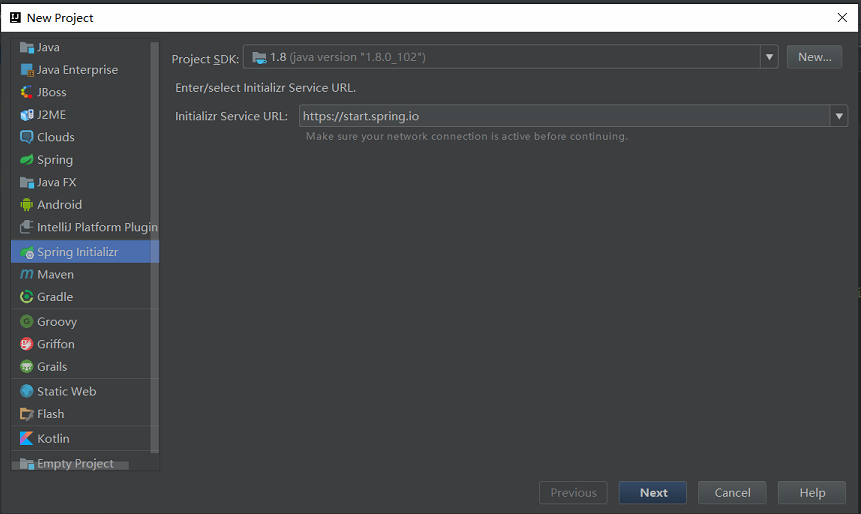Click the IntelliJ logo in title bar
Screen dimensions: 861x514
(15, 18)
